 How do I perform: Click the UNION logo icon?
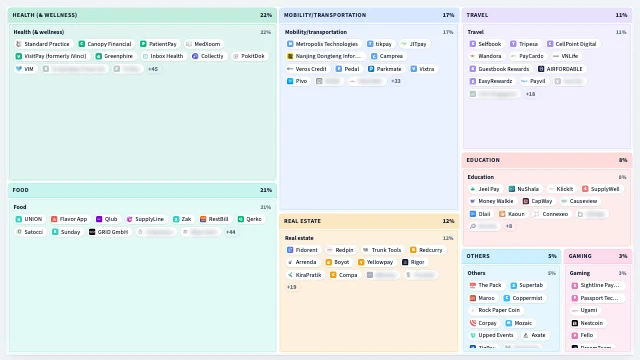tap(19, 219)
